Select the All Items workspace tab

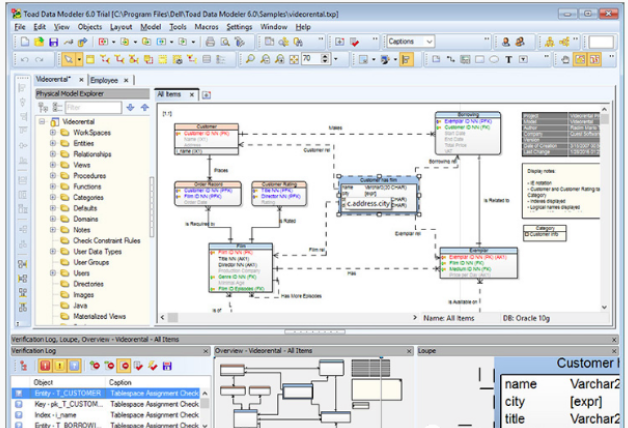[169, 94]
